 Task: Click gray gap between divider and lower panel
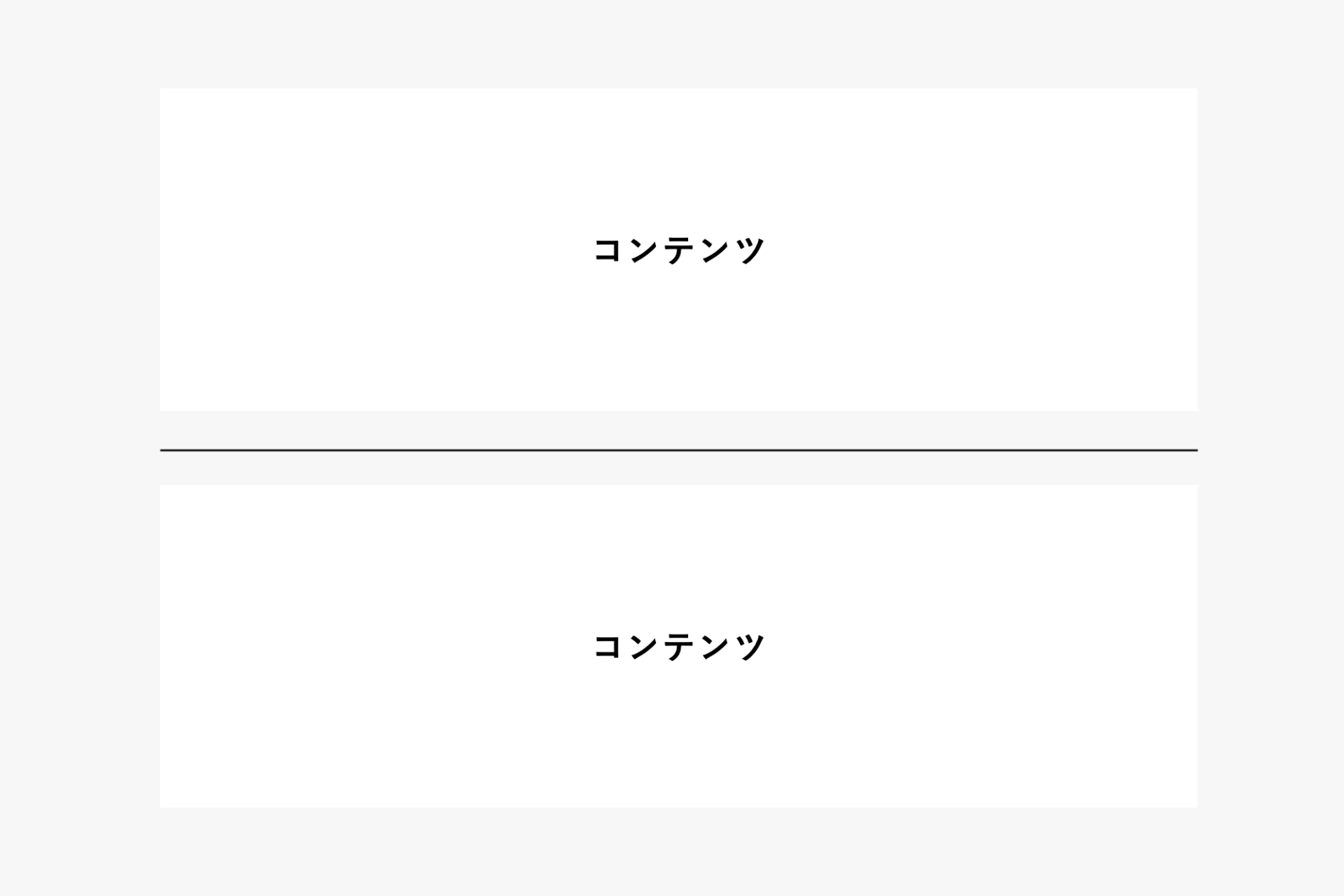coord(678,468)
